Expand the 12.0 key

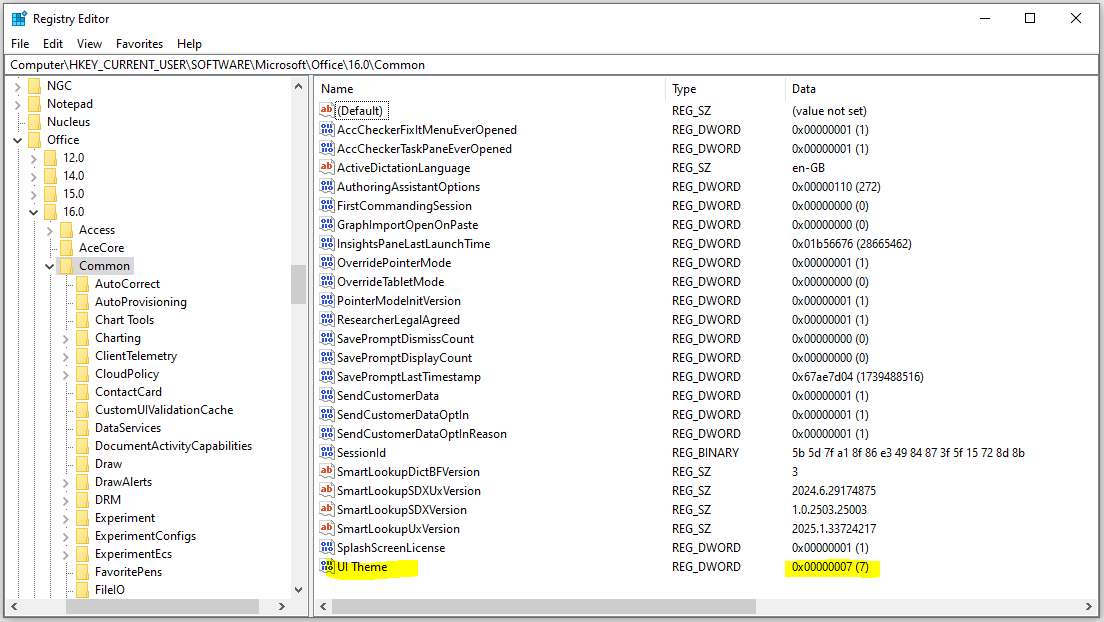pos(34,158)
